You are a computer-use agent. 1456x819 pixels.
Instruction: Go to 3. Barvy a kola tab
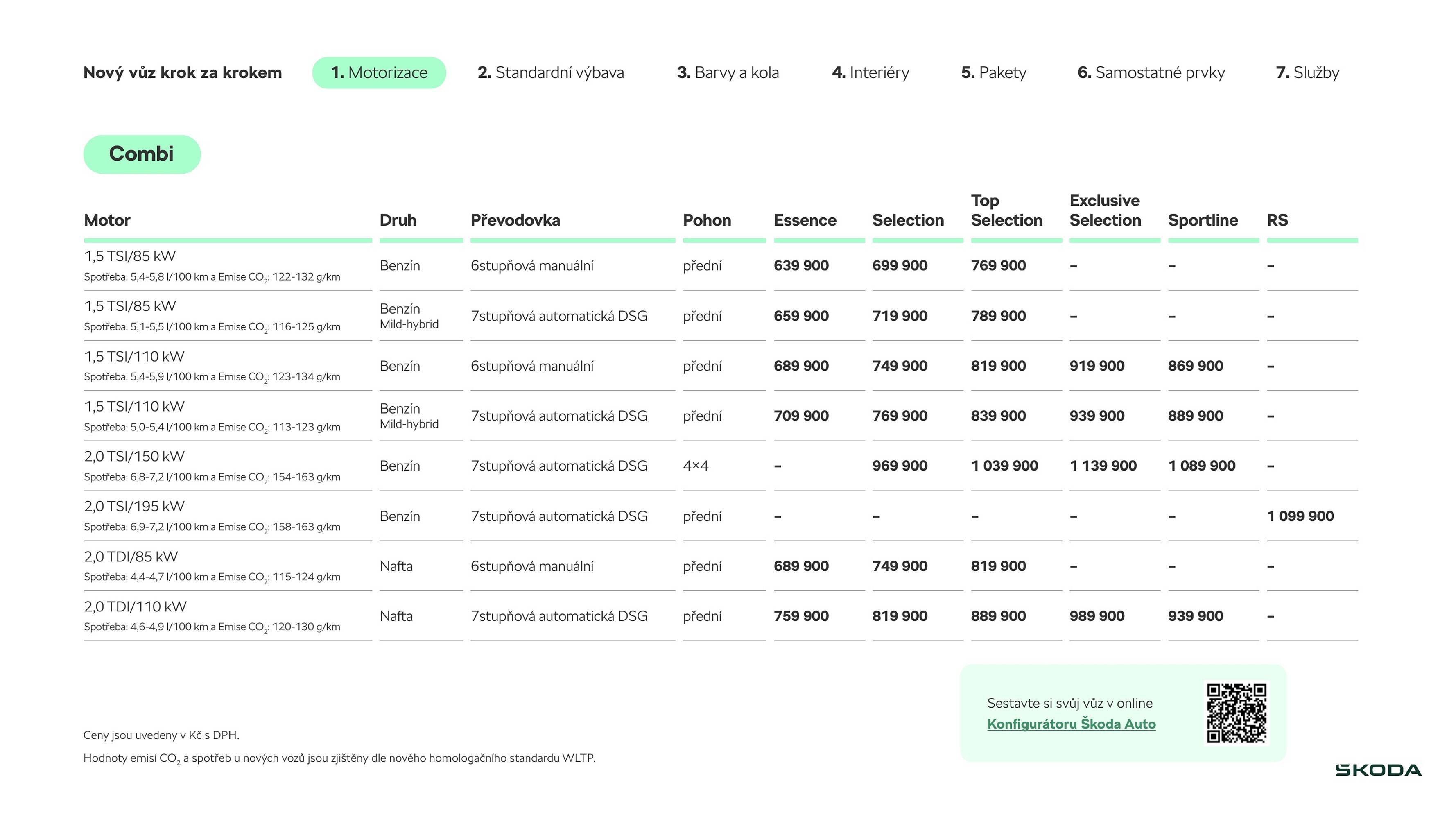728,72
